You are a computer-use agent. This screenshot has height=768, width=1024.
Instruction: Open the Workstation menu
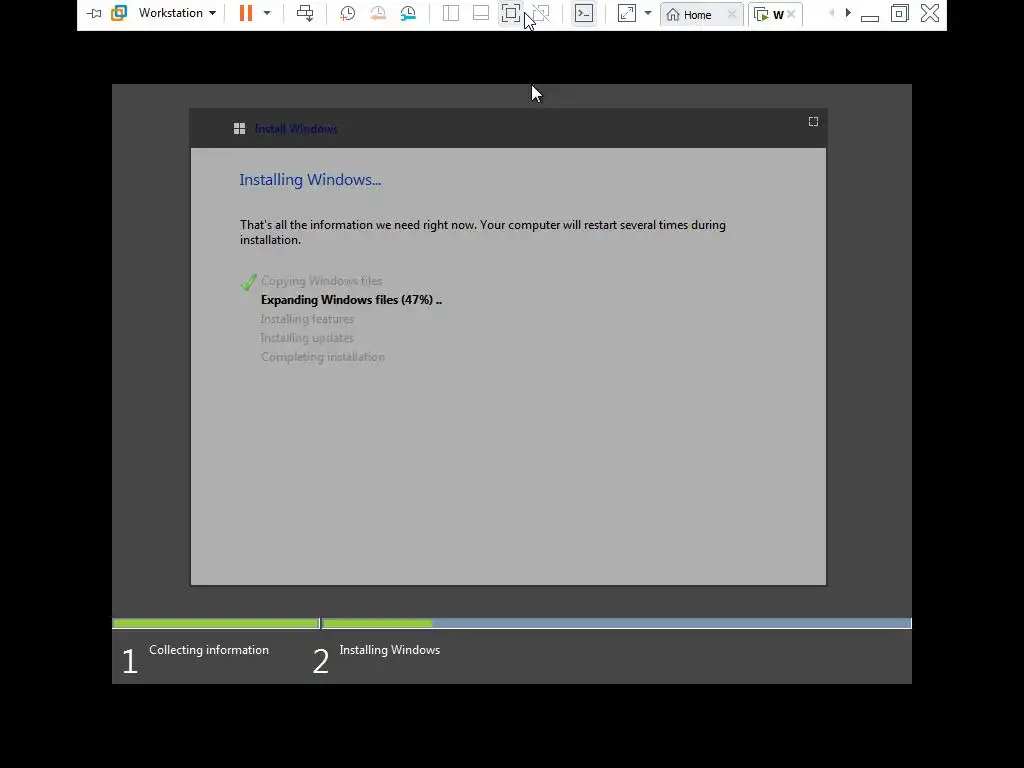coord(177,13)
